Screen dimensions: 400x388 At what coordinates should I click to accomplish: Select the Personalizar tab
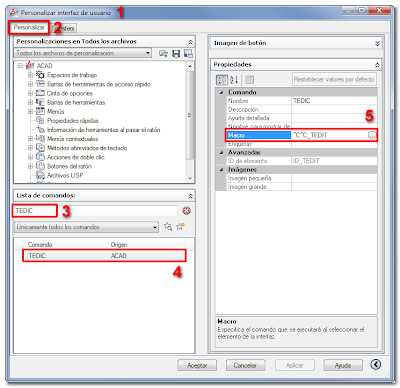29,27
